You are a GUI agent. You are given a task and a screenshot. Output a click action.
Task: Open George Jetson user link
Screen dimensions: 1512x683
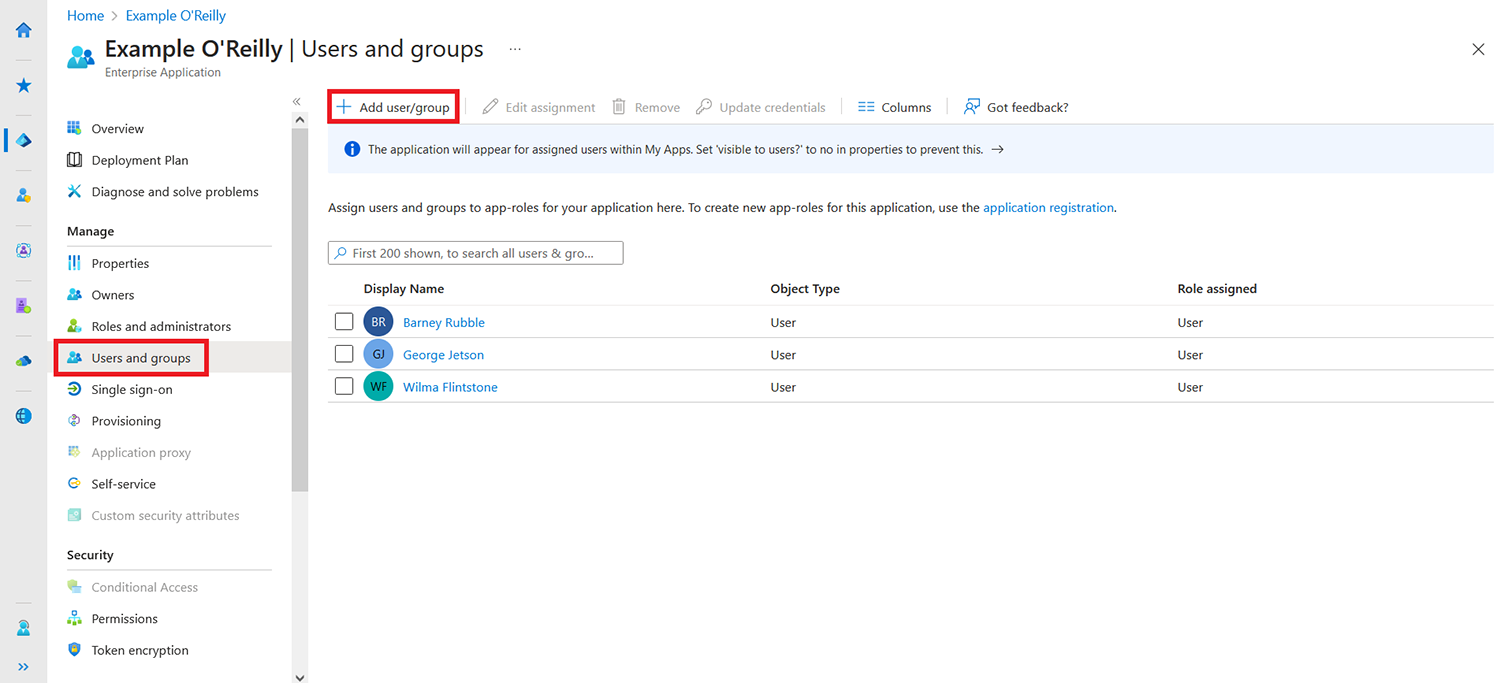pyautogui.click(x=443, y=355)
